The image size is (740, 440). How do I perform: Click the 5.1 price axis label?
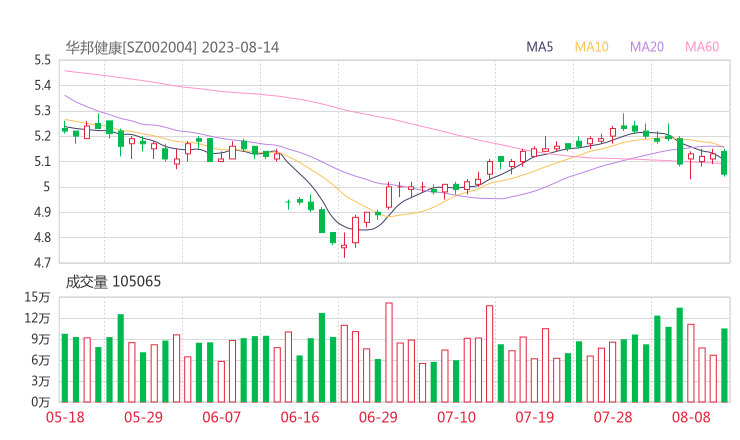pyautogui.click(x=42, y=161)
